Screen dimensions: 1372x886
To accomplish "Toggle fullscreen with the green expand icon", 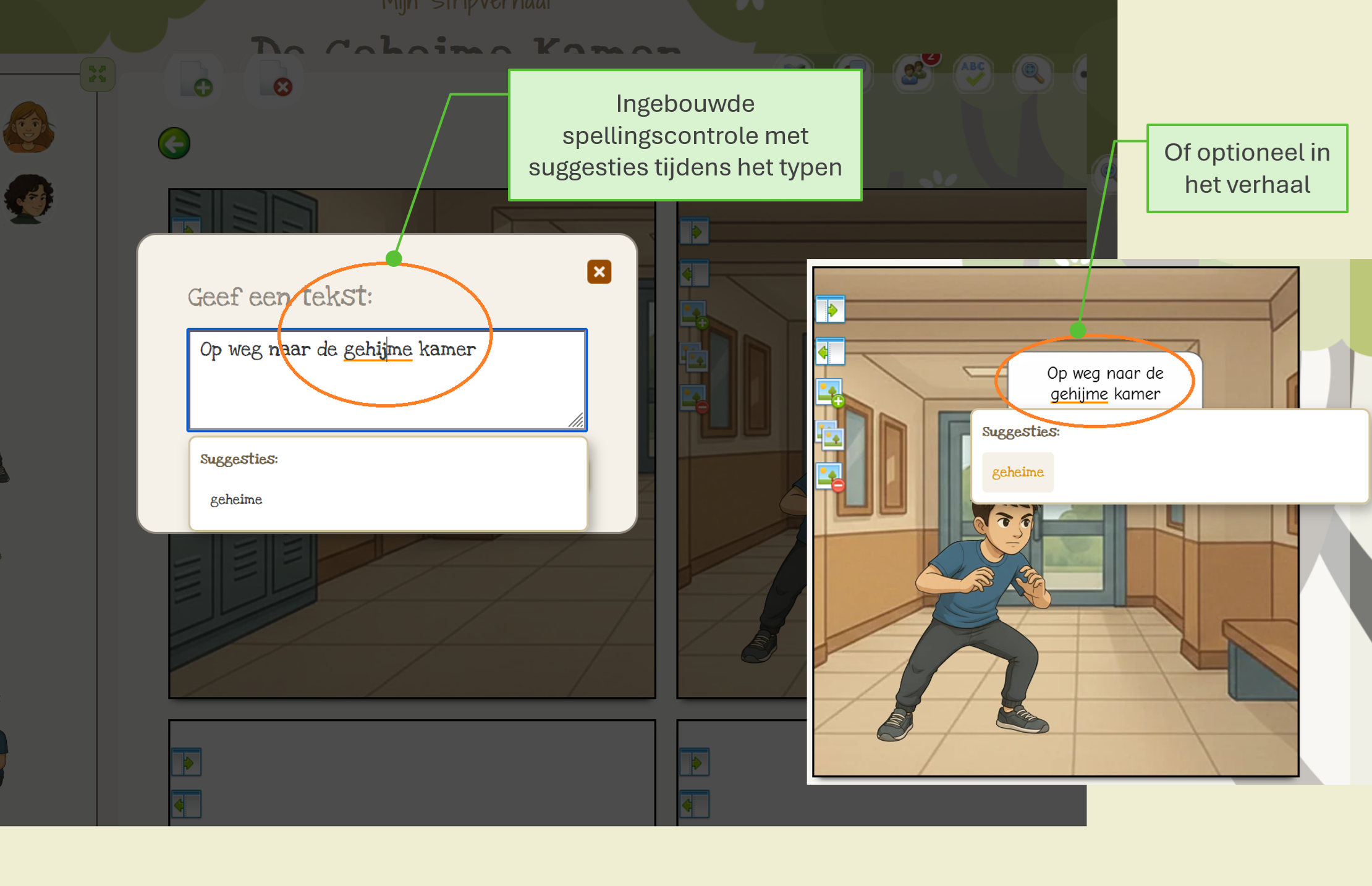I will pos(98,74).
